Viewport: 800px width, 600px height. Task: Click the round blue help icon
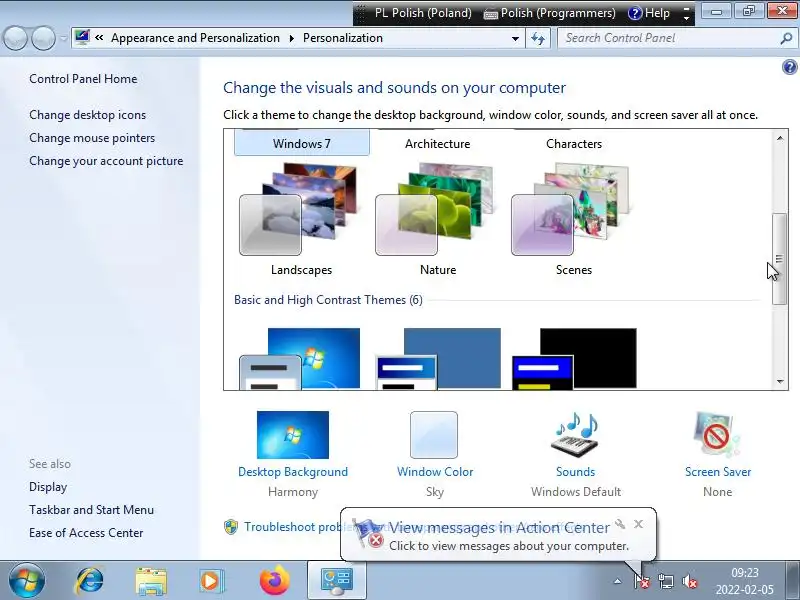pyautogui.click(x=789, y=67)
